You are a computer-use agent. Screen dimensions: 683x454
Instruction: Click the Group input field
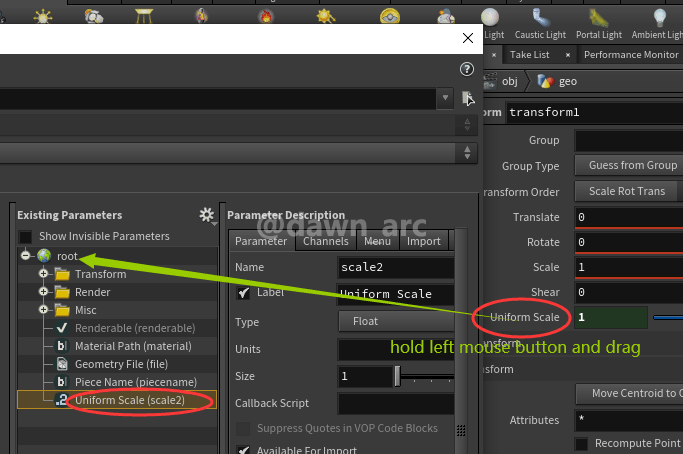tap(629, 140)
